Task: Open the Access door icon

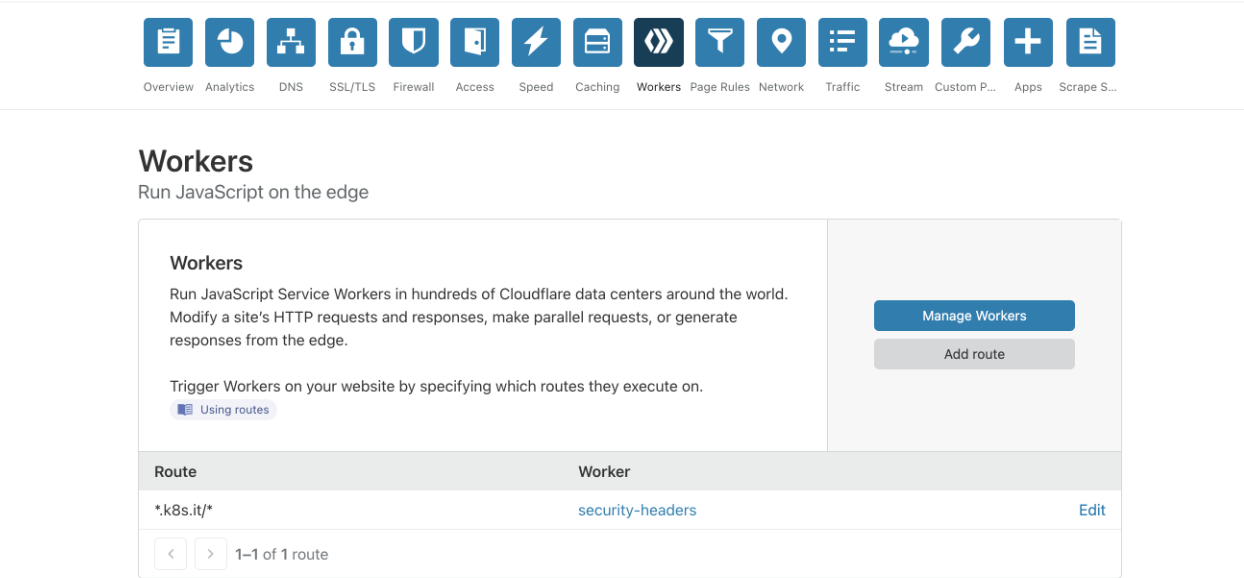Action: (475, 42)
